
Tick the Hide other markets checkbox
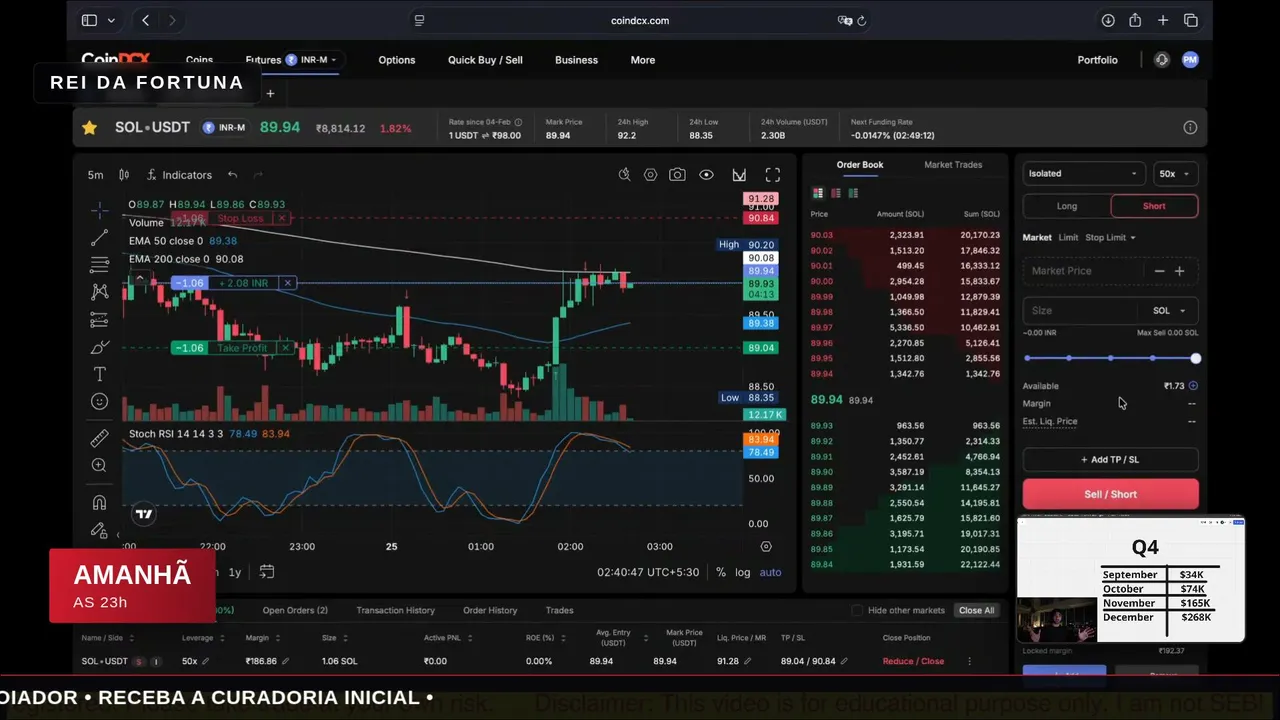(x=857, y=610)
